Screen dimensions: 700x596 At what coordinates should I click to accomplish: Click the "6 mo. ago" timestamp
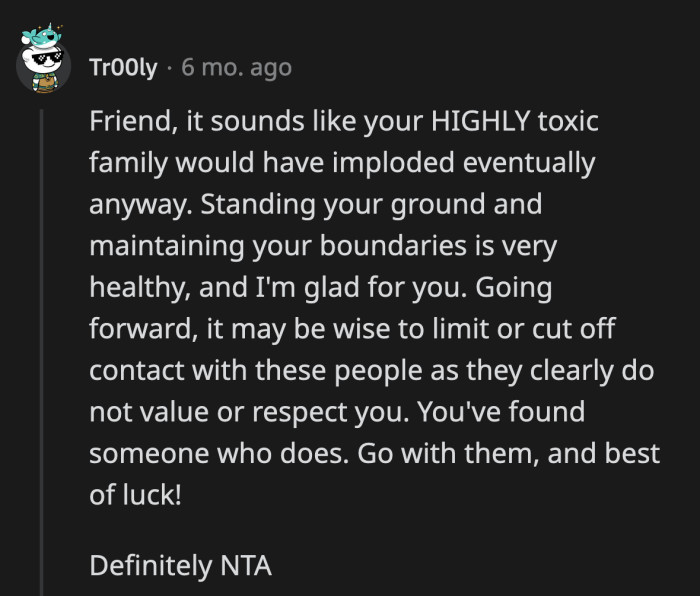pyautogui.click(x=236, y=68)
